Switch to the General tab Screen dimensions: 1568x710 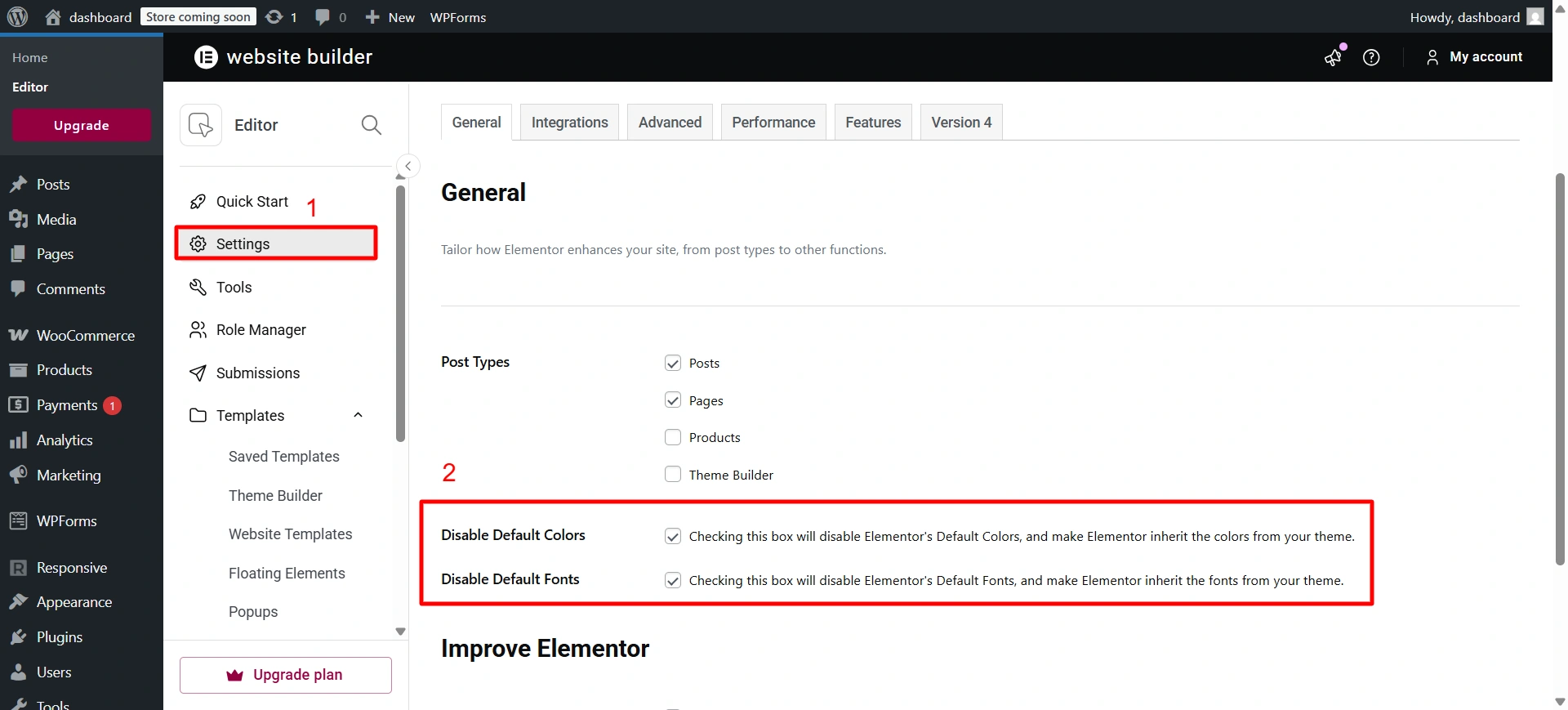(x=477, y=123)
